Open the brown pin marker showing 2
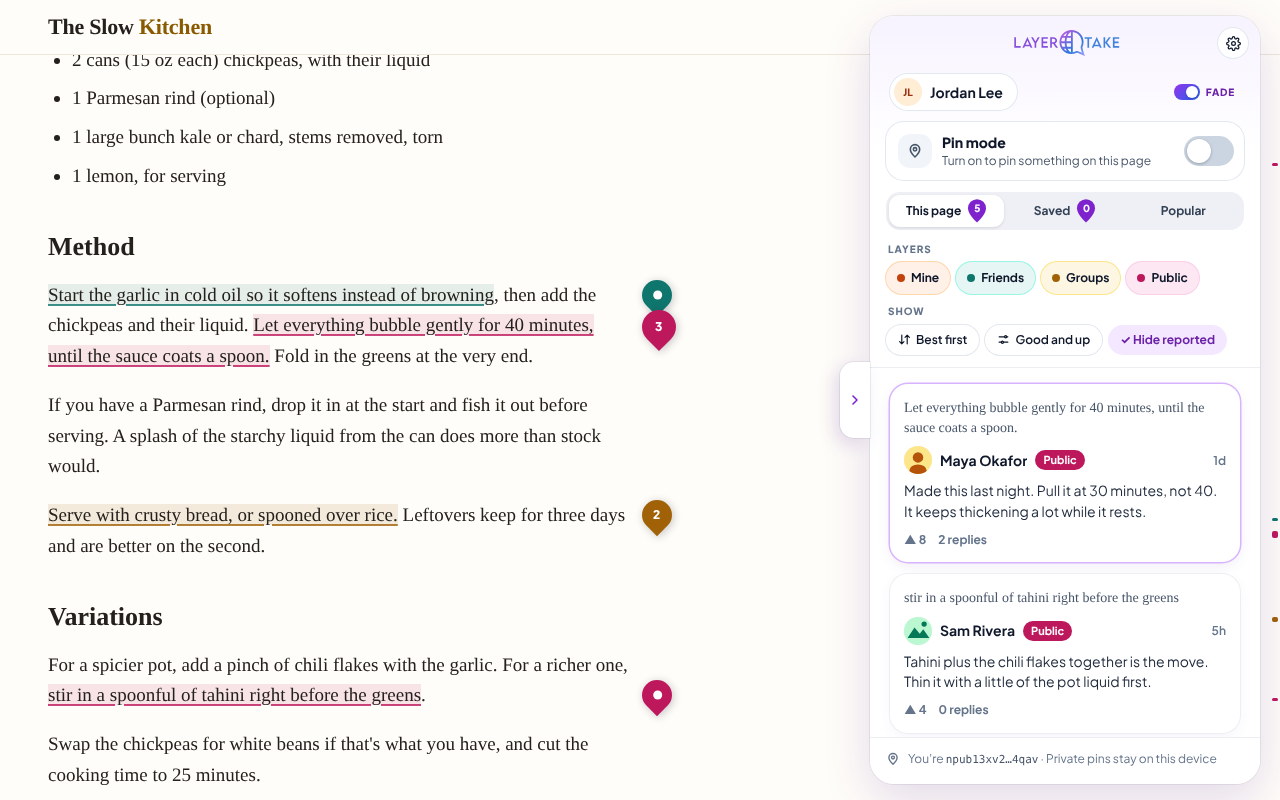1280x800 pixels. [657, 517]
